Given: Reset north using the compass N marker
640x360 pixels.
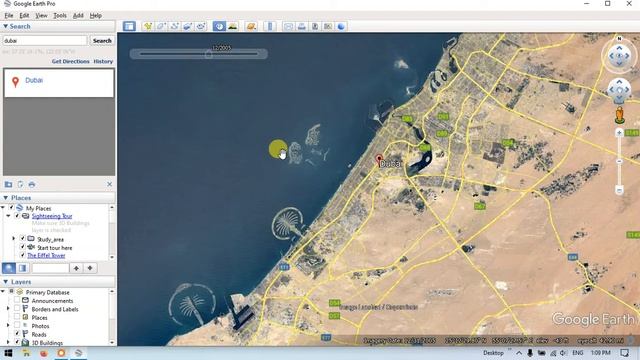Looking at the screenshot, I should coord(619,38).
